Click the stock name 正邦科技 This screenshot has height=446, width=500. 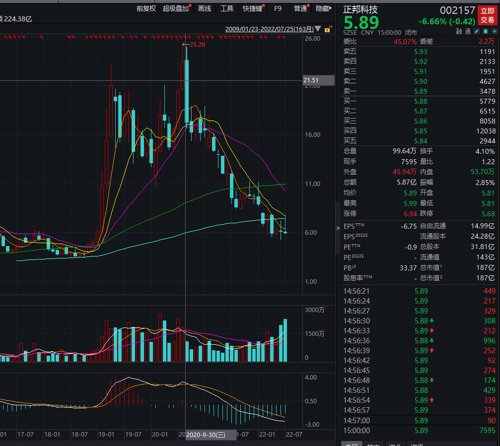pos(360,9)
